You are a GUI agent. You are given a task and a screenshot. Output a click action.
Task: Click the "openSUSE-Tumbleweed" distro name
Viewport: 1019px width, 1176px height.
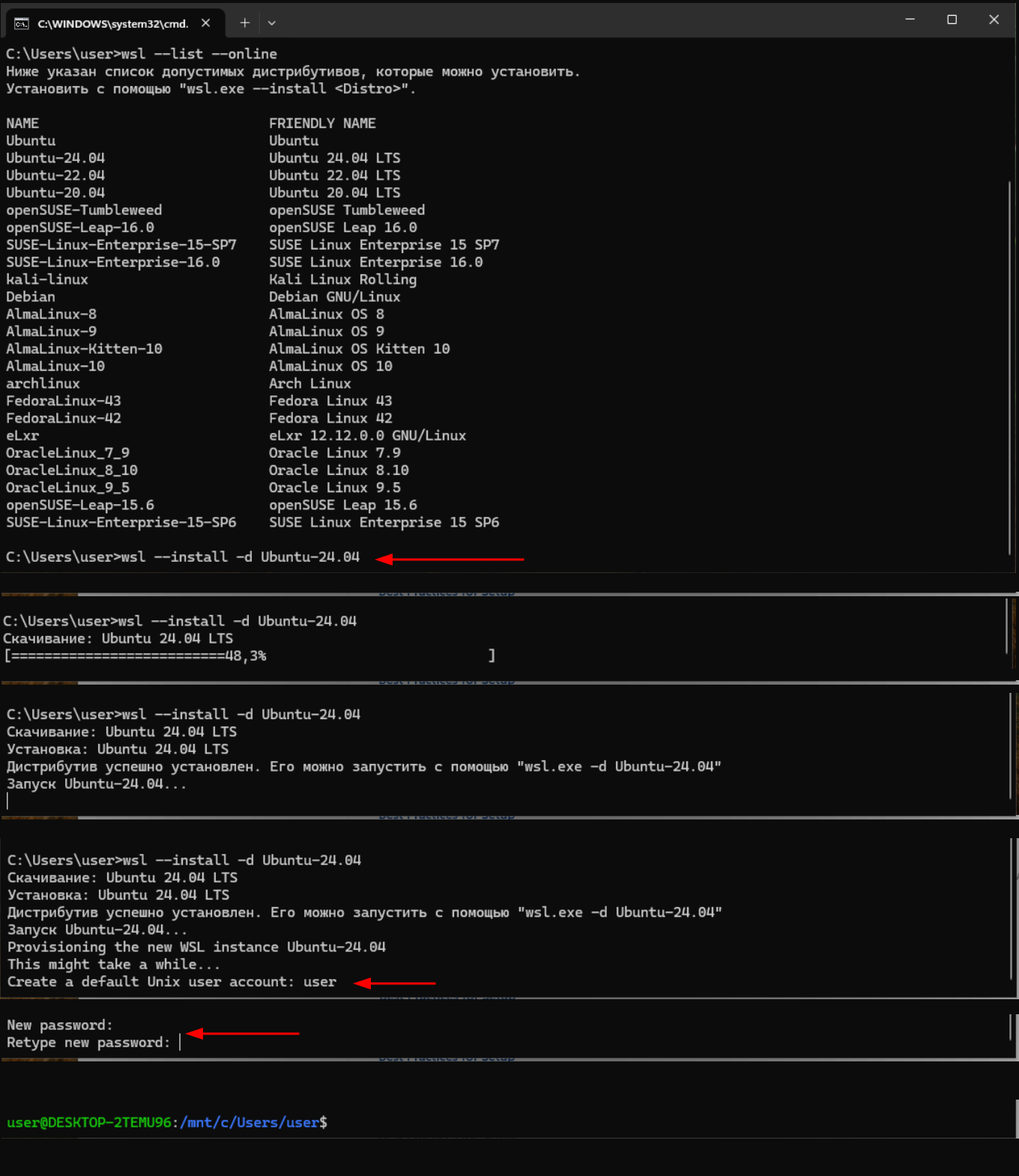pos(84,210)
